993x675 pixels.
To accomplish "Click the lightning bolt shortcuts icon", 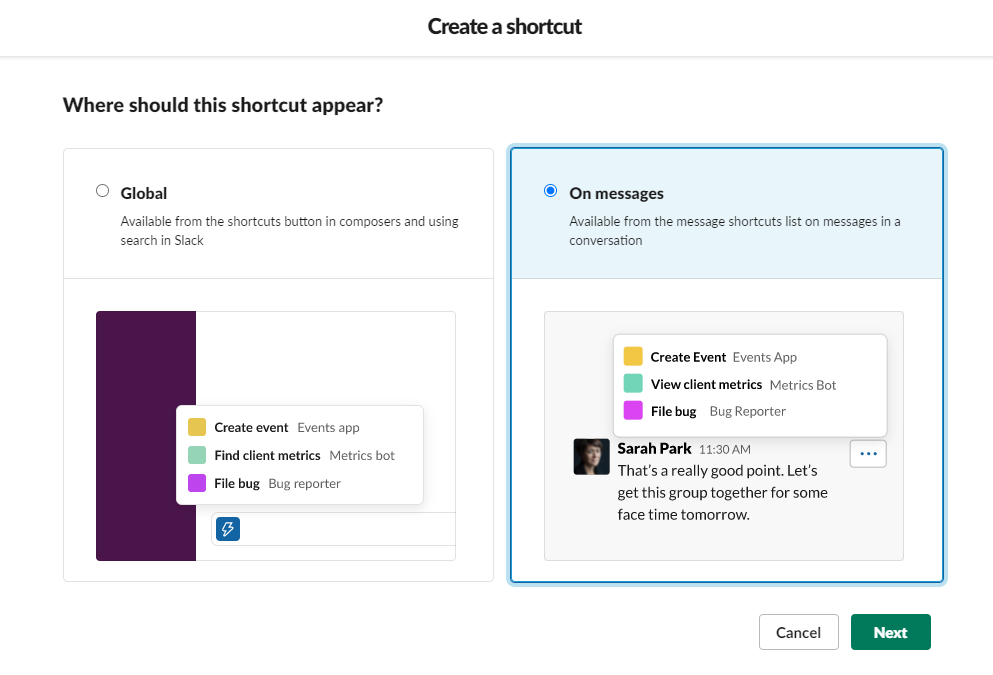I will point(228,529).
